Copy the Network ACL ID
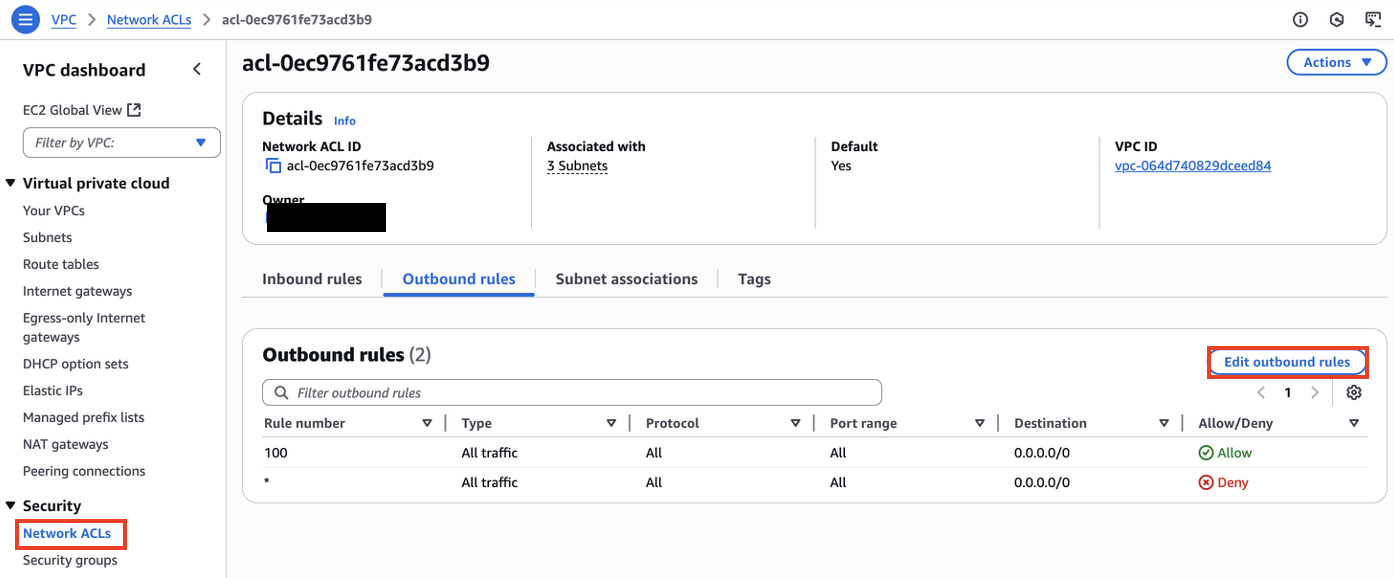Screen dimensions: 1394x578 tap(273, 166)
